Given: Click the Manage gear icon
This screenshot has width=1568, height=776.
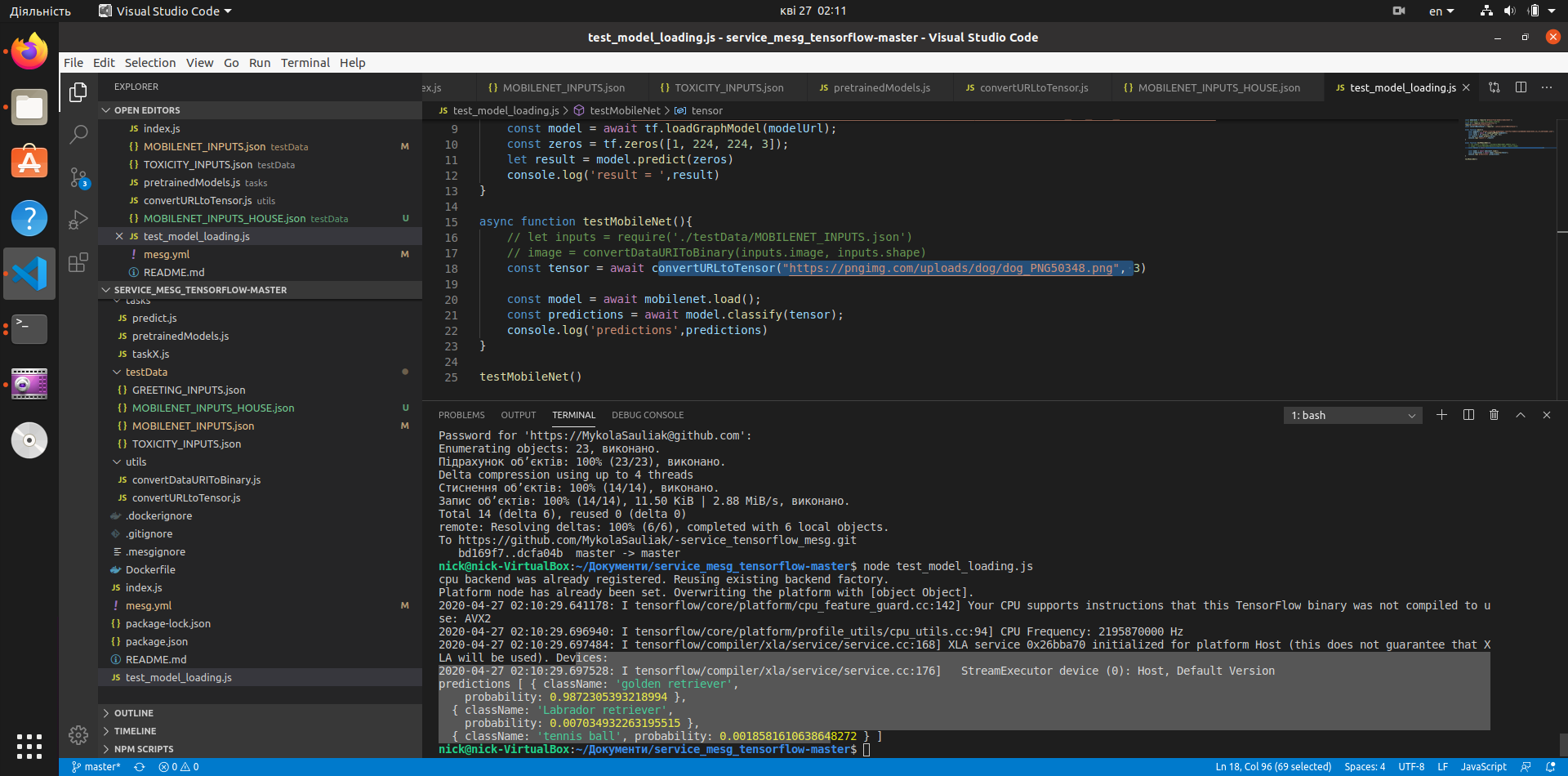Looking at the screenshot, I should point(78,735).
